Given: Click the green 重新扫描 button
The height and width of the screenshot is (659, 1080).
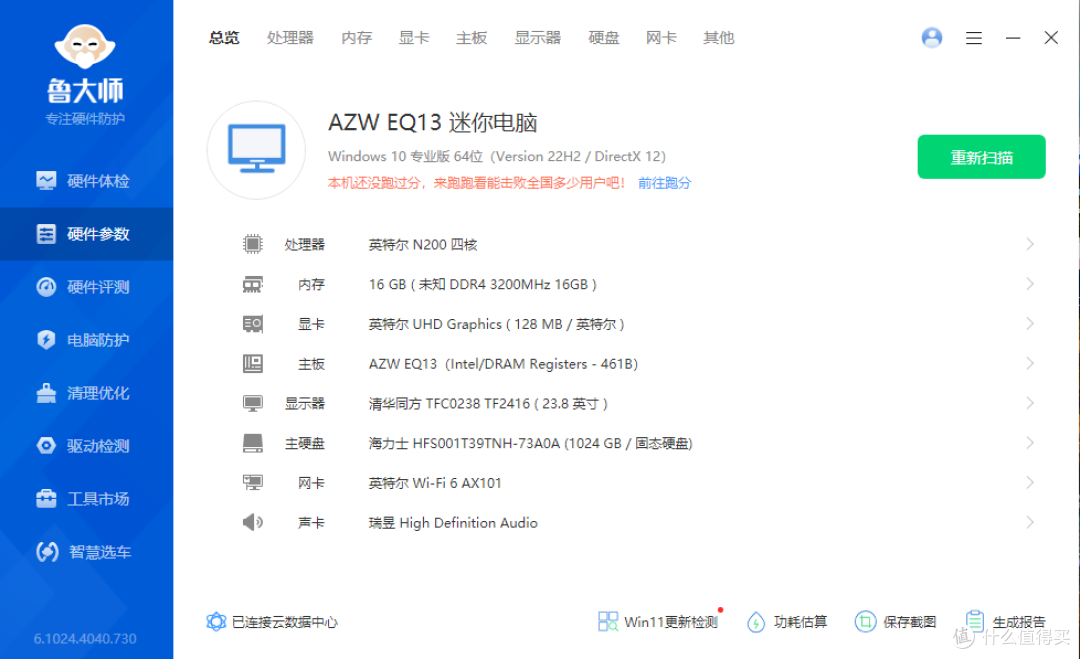Looking at the screenshot, I should pos(982,157).
